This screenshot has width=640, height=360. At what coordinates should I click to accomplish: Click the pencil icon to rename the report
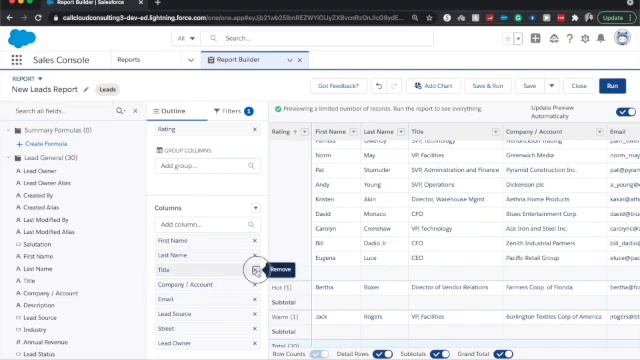click(x=86, y=89)
